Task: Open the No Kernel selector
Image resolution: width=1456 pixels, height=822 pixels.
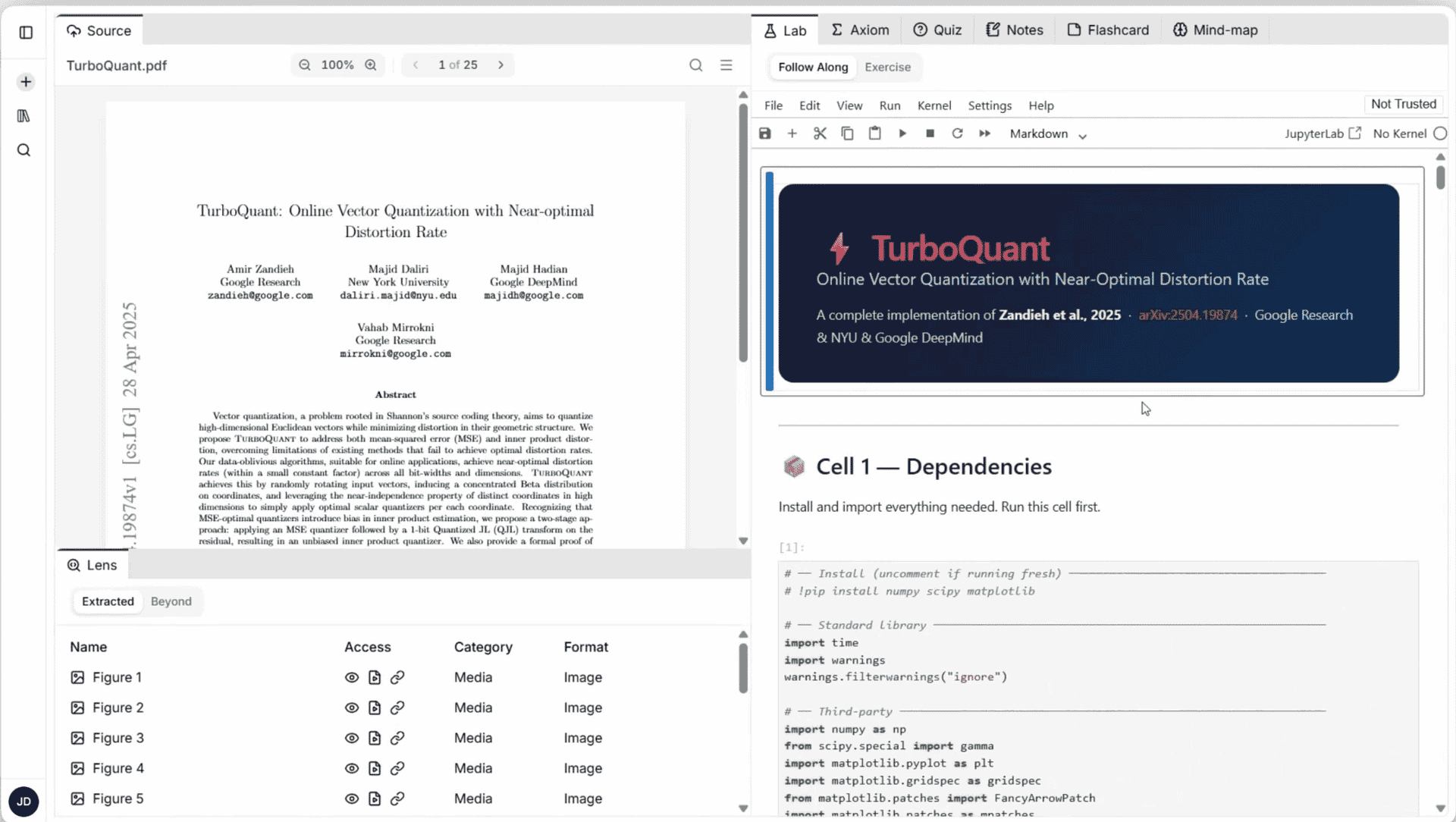Action: click(1410, 133)
